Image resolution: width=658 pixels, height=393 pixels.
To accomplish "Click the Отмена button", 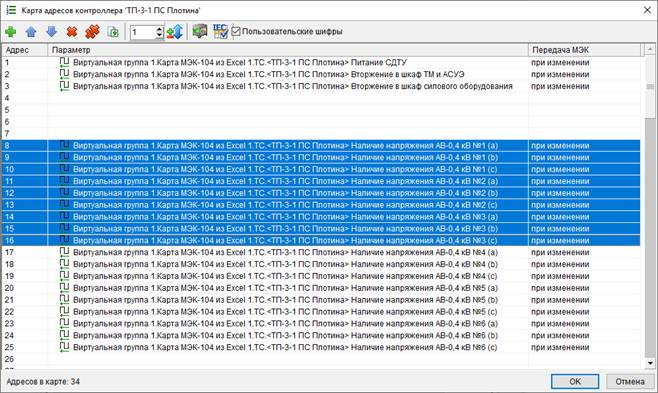I will click(629, 382).
